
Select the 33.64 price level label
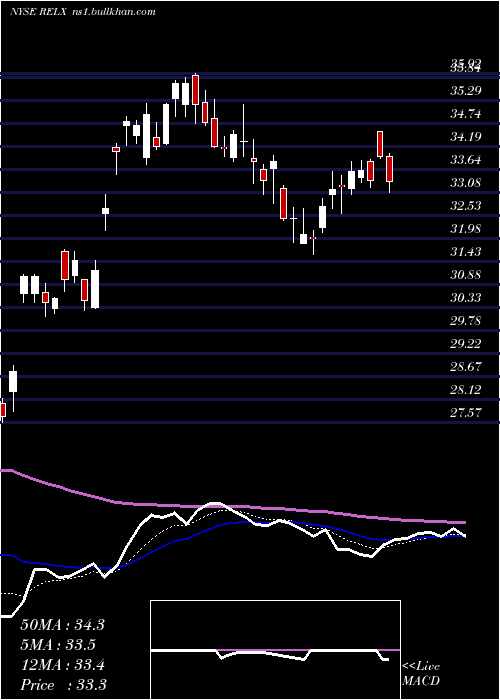466,160
